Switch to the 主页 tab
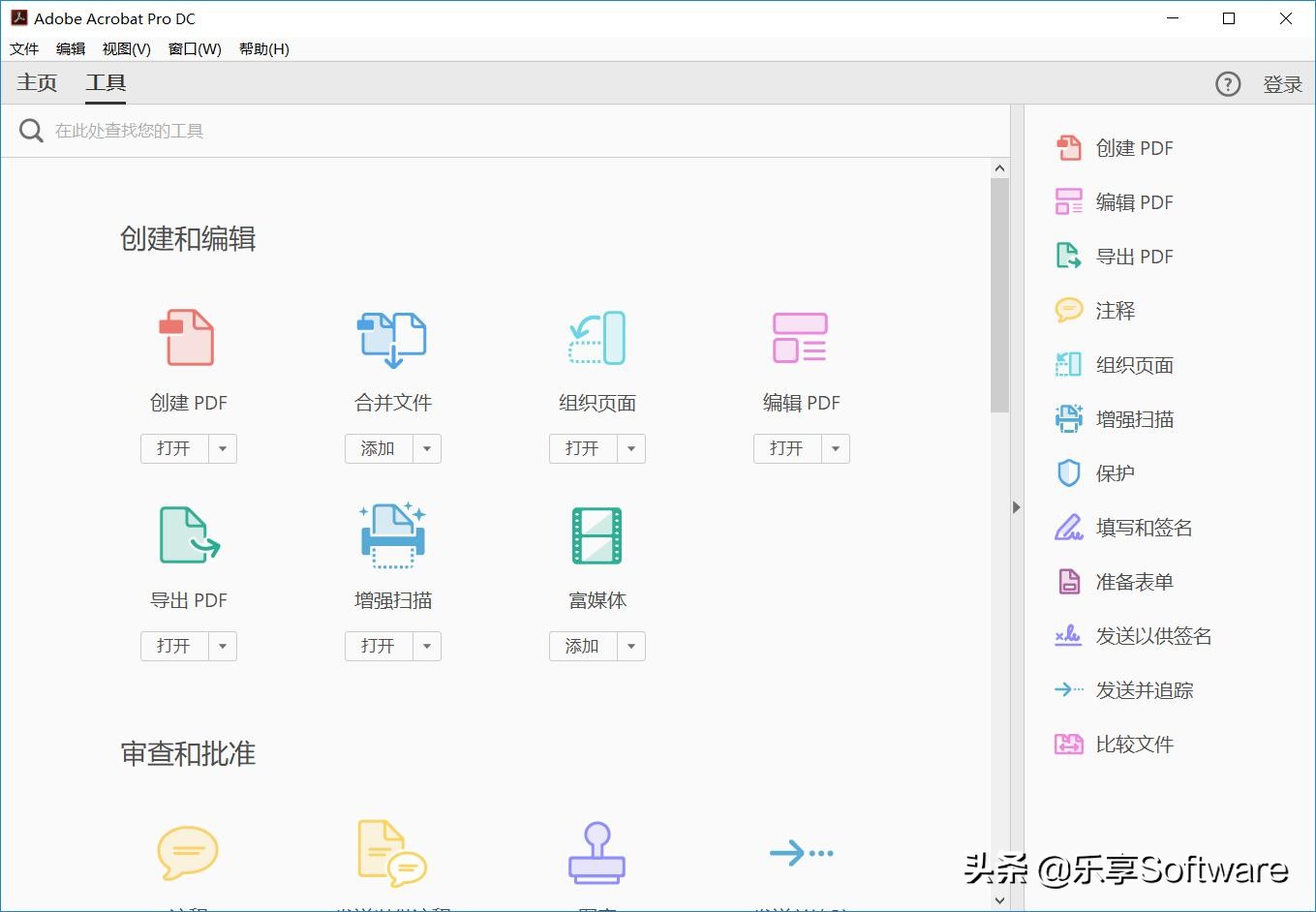Image resolution: width=1316 pixels, height=912 pixels. [37, 83]
